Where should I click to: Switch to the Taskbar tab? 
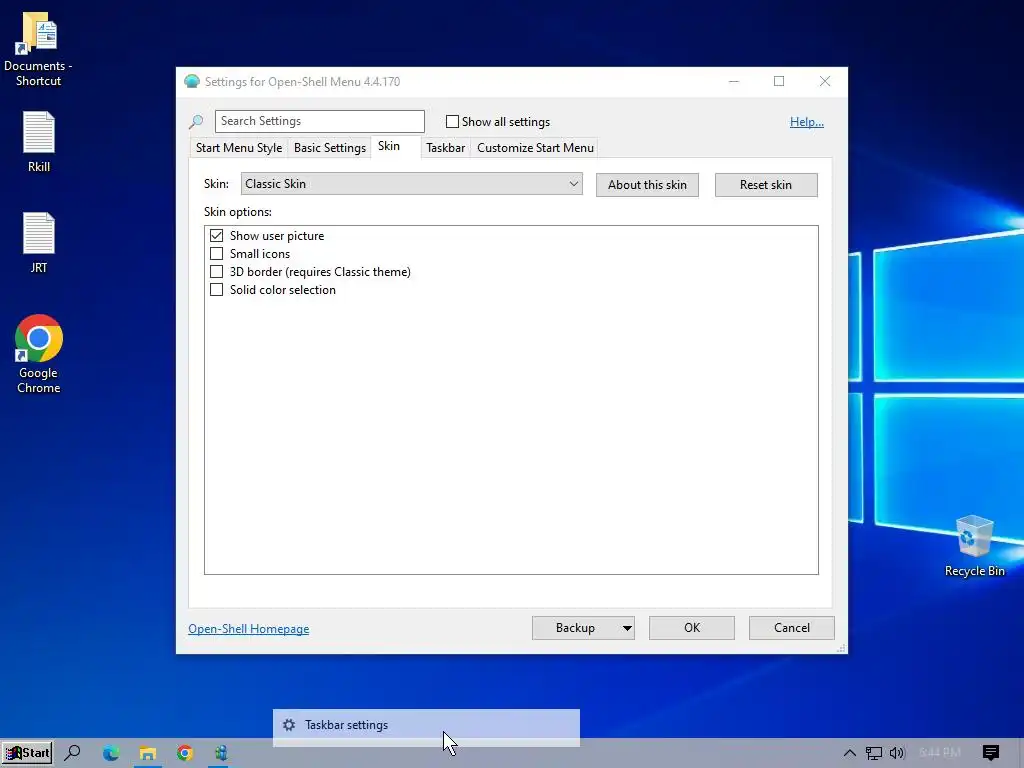pos(445,148)
